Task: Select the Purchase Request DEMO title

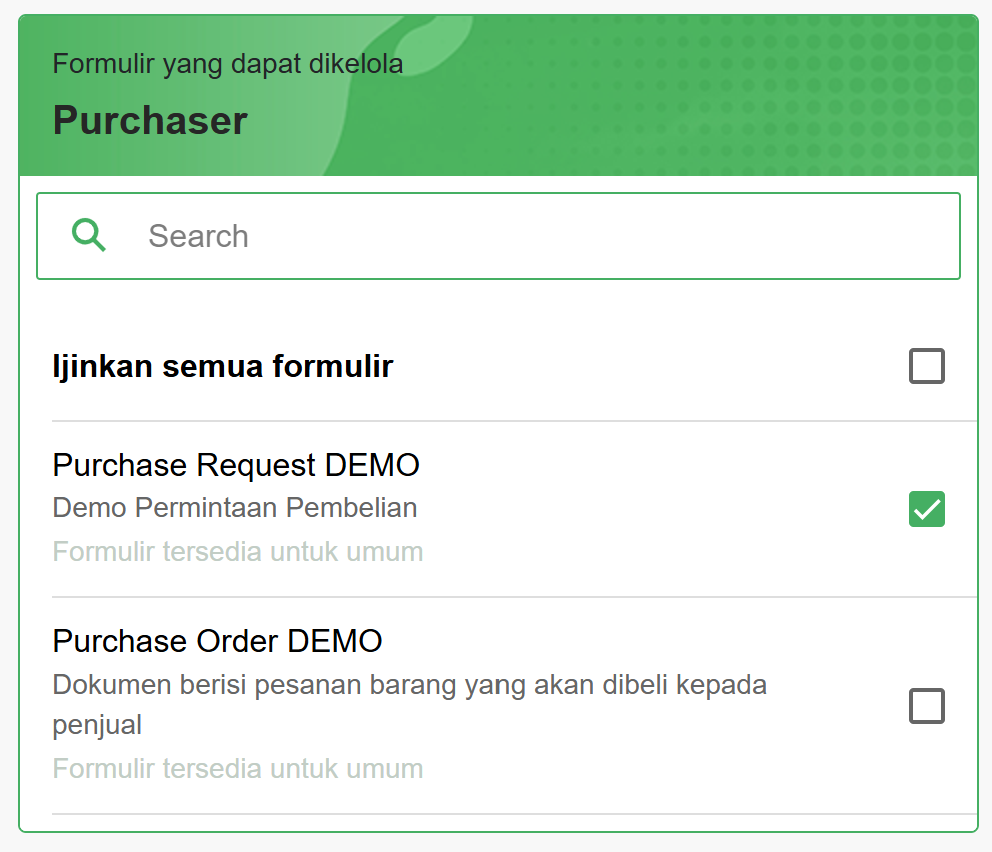Action: (236, 465)
